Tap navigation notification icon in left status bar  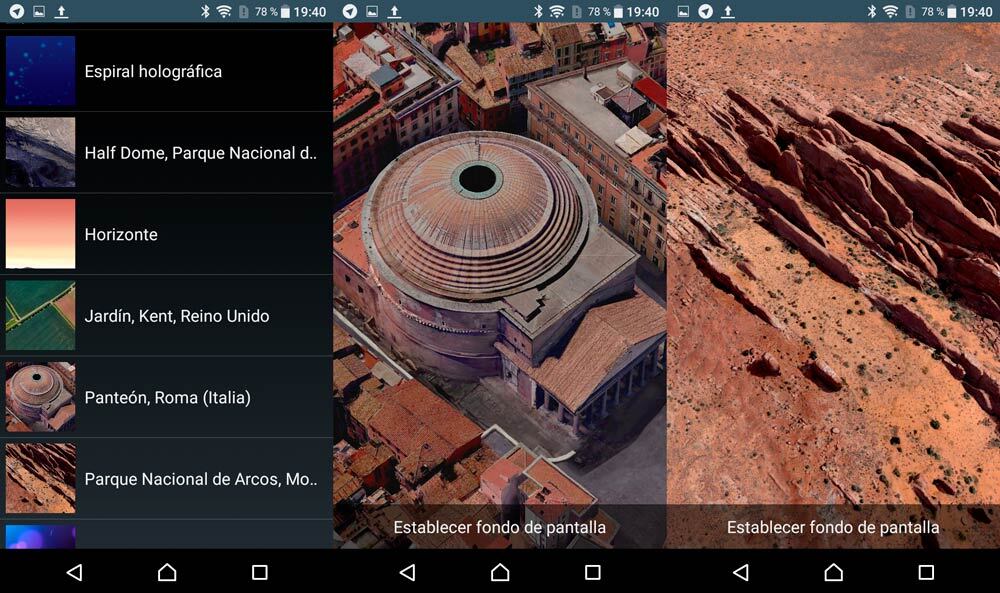pyautogui.click(x=17, y=11)
